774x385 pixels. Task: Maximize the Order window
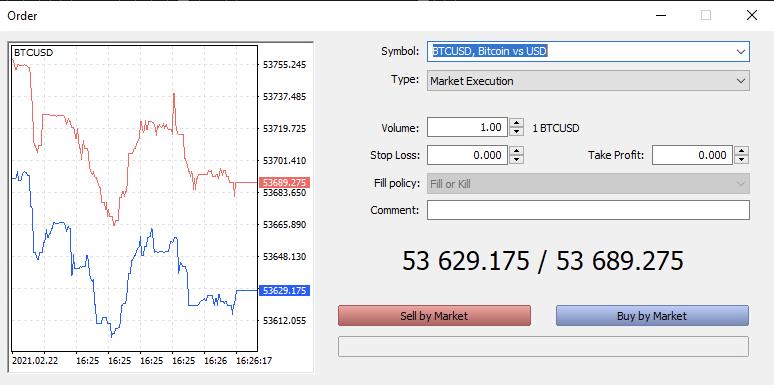pyautogui.click(x=706, y=15)
